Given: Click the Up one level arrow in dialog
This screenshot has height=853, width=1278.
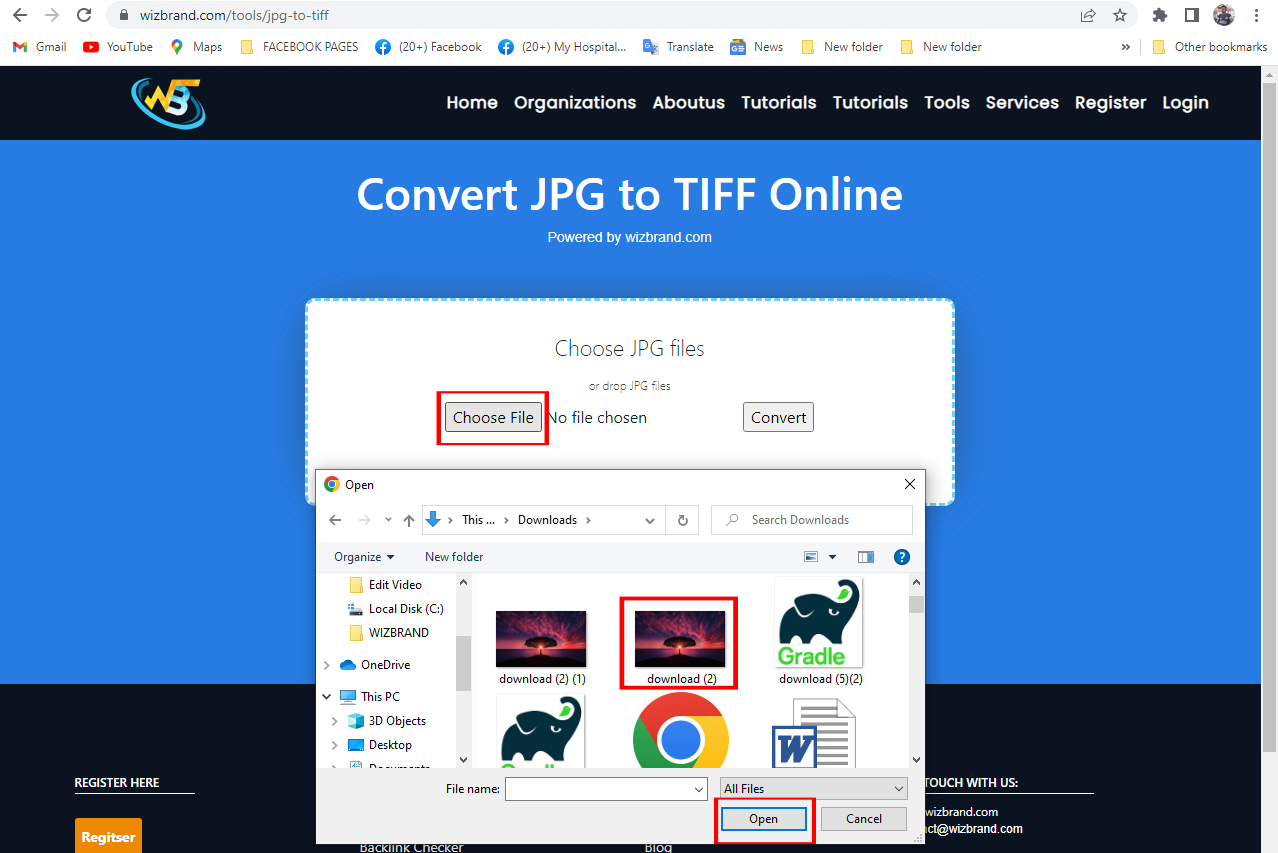Looking at the screenshot, I should click(x=408, y=520).
